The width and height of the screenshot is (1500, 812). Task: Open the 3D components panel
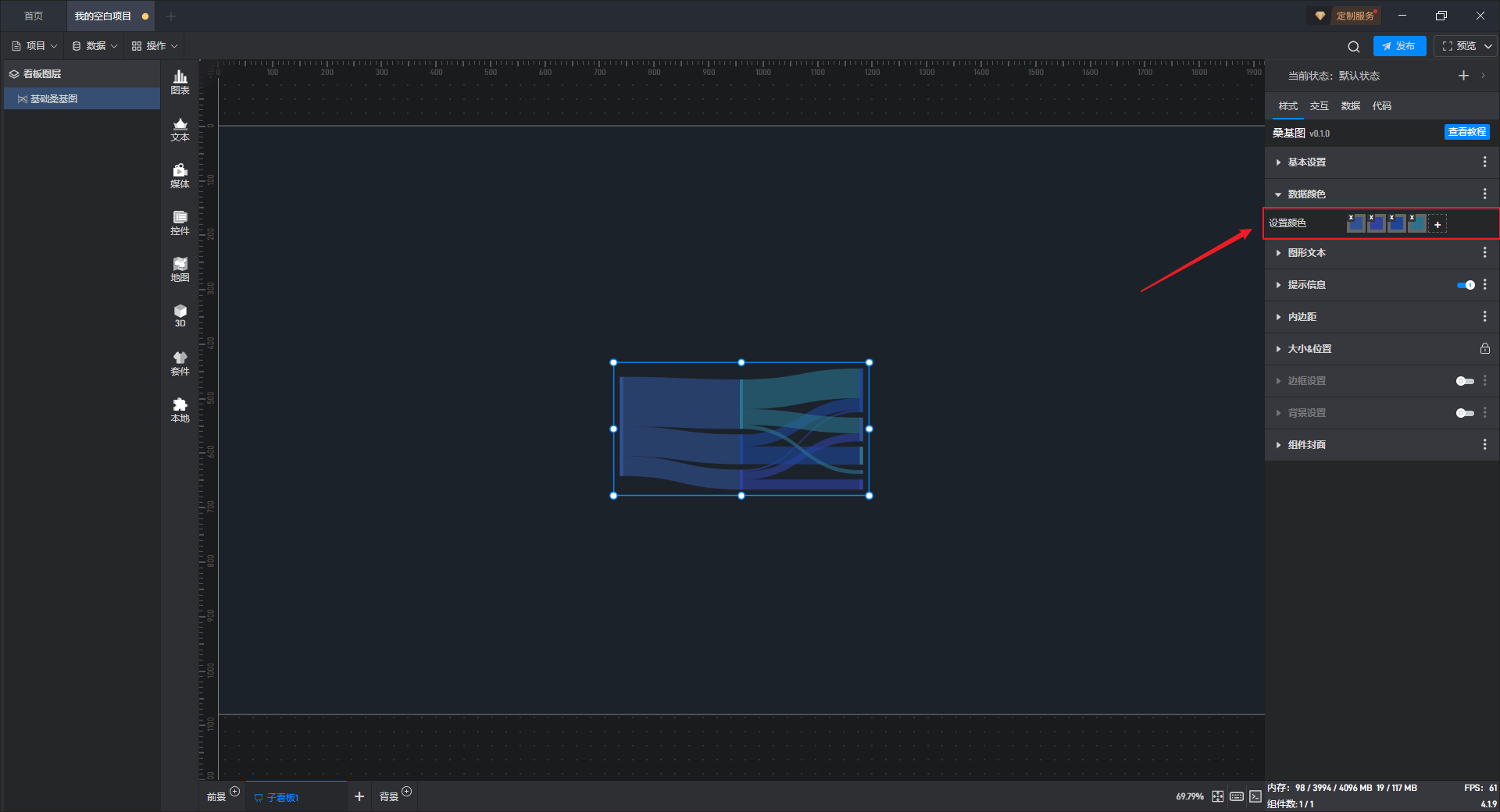180,315
